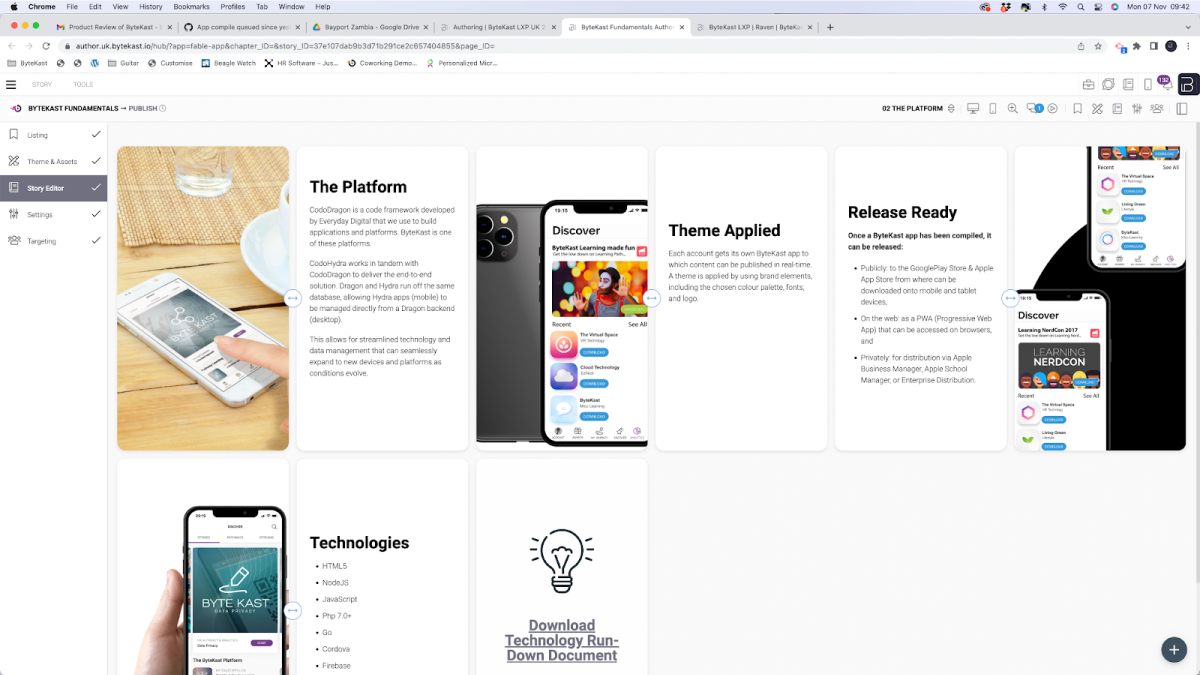Screen dimensions: 1200x675
Task: Open the people group icon in toolbar
Action: (x=1157, y=108)
